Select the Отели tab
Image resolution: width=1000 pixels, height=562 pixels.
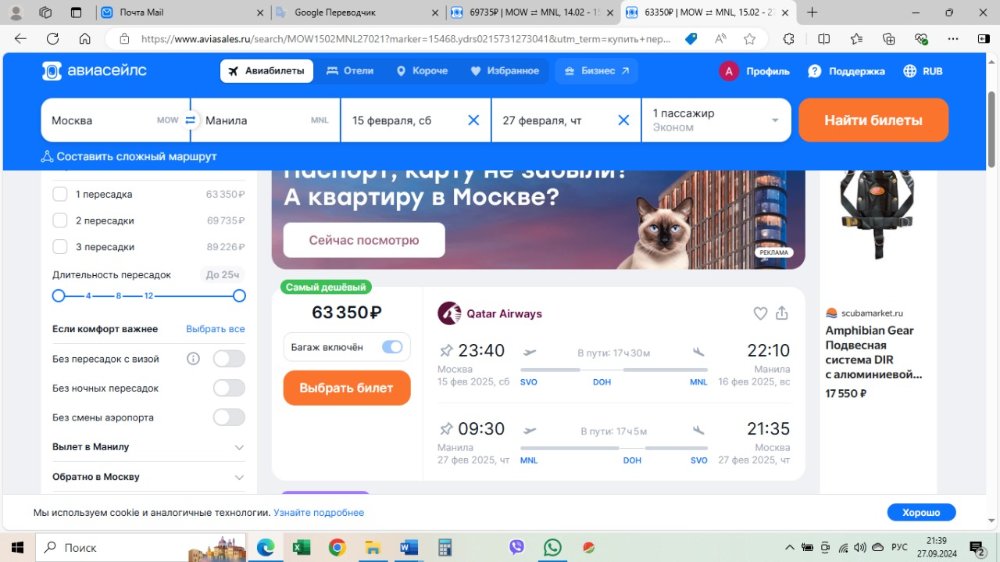pyautogui.click(x=350, y=71)
